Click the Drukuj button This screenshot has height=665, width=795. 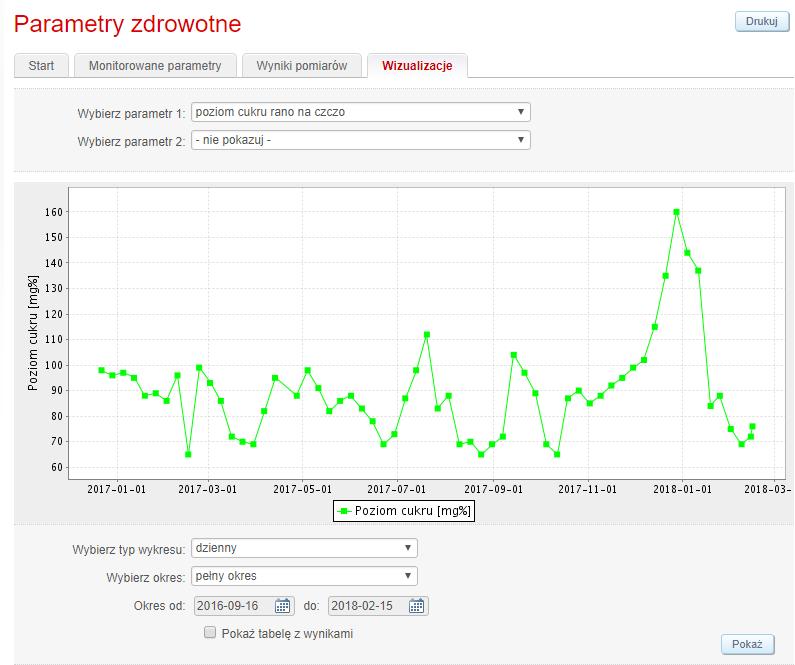pyautogui.click(x=762, y=21)
